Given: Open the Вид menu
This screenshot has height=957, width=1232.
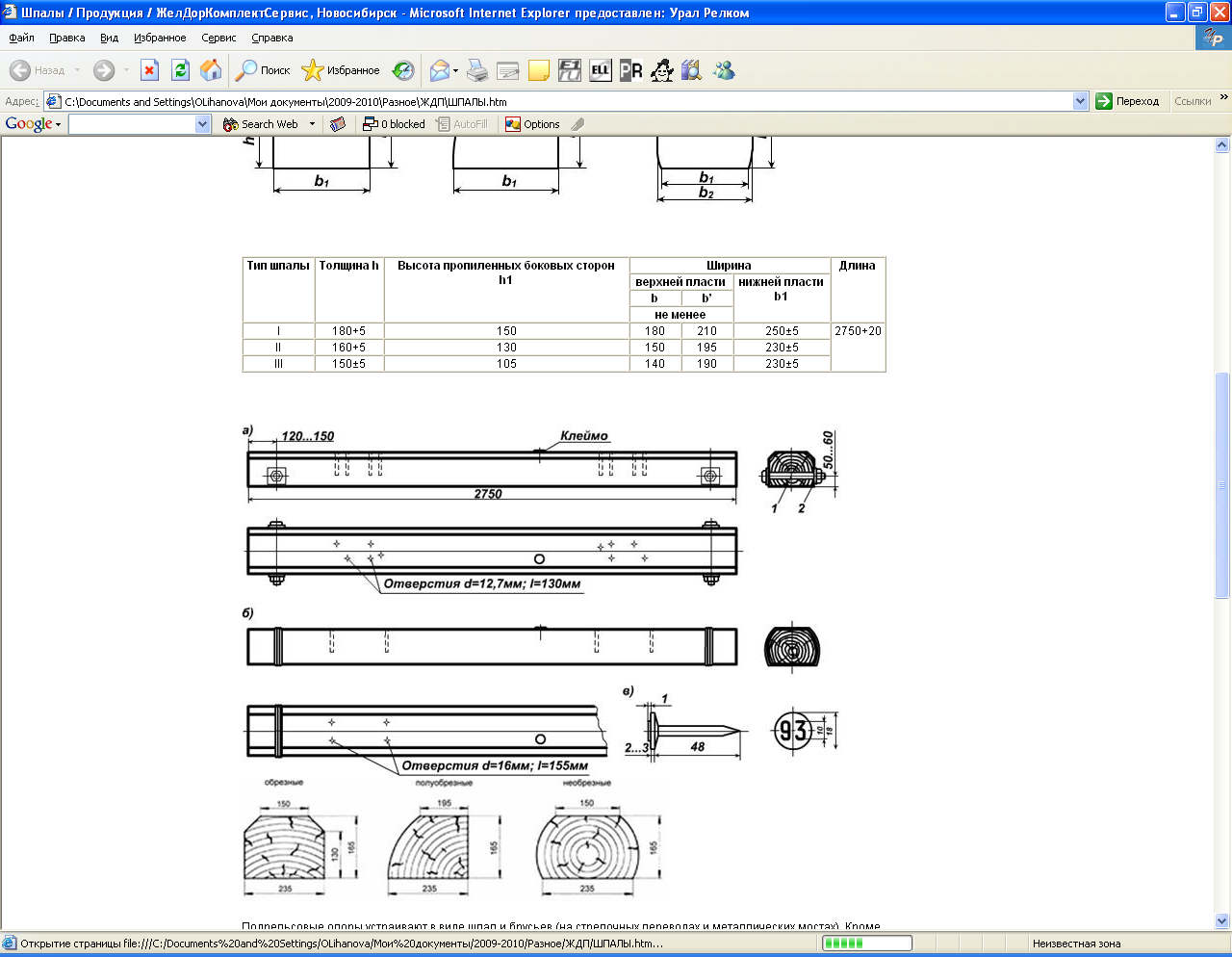Looking at the screenshot, I should click(x=109, y=38).
